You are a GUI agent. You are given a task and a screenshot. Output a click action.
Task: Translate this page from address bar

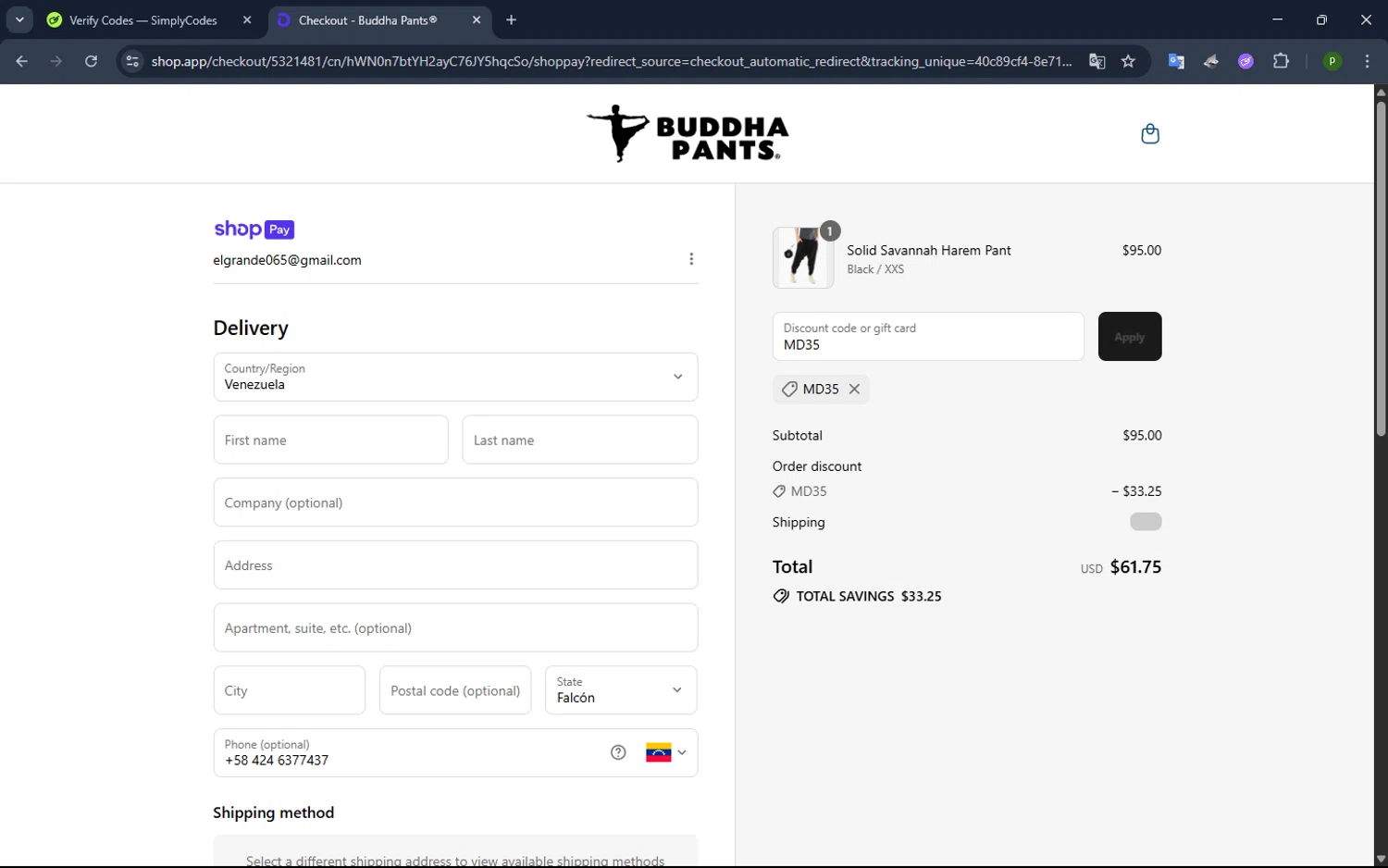[x=1097, y=61]
